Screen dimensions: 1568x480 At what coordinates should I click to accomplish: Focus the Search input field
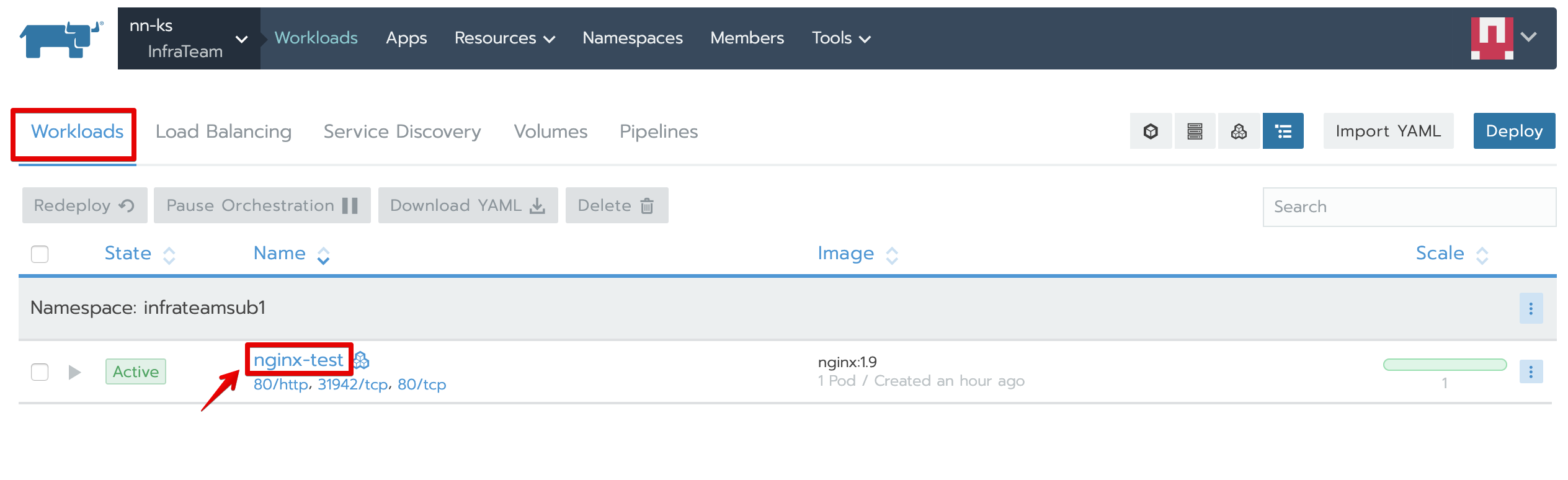point(1409,207)
